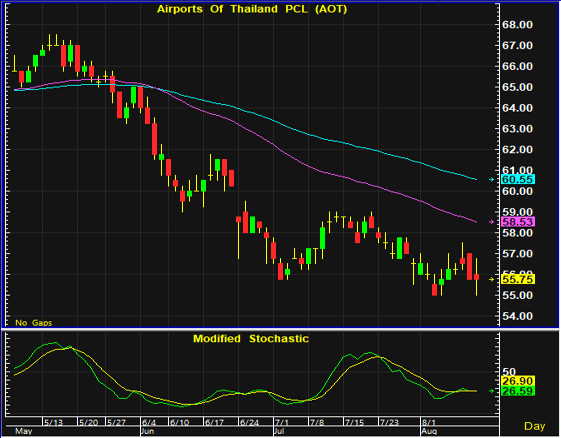Click the 50 level on stochastic axis
This screenshot has width=561, height=438.
509,372
